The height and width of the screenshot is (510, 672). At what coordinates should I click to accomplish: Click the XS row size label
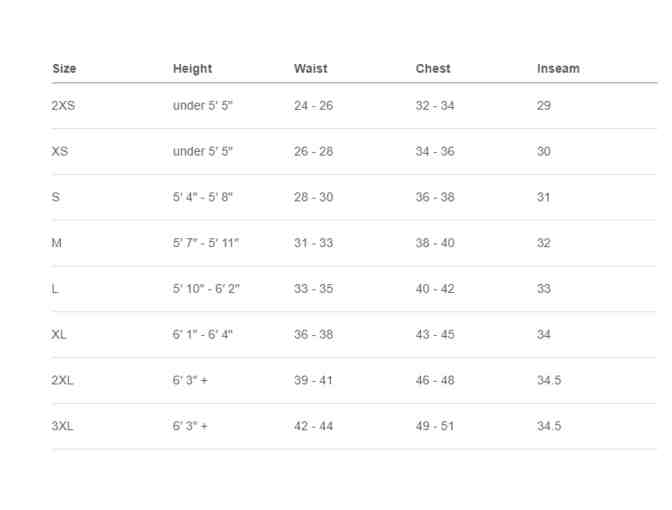point(59,151)
